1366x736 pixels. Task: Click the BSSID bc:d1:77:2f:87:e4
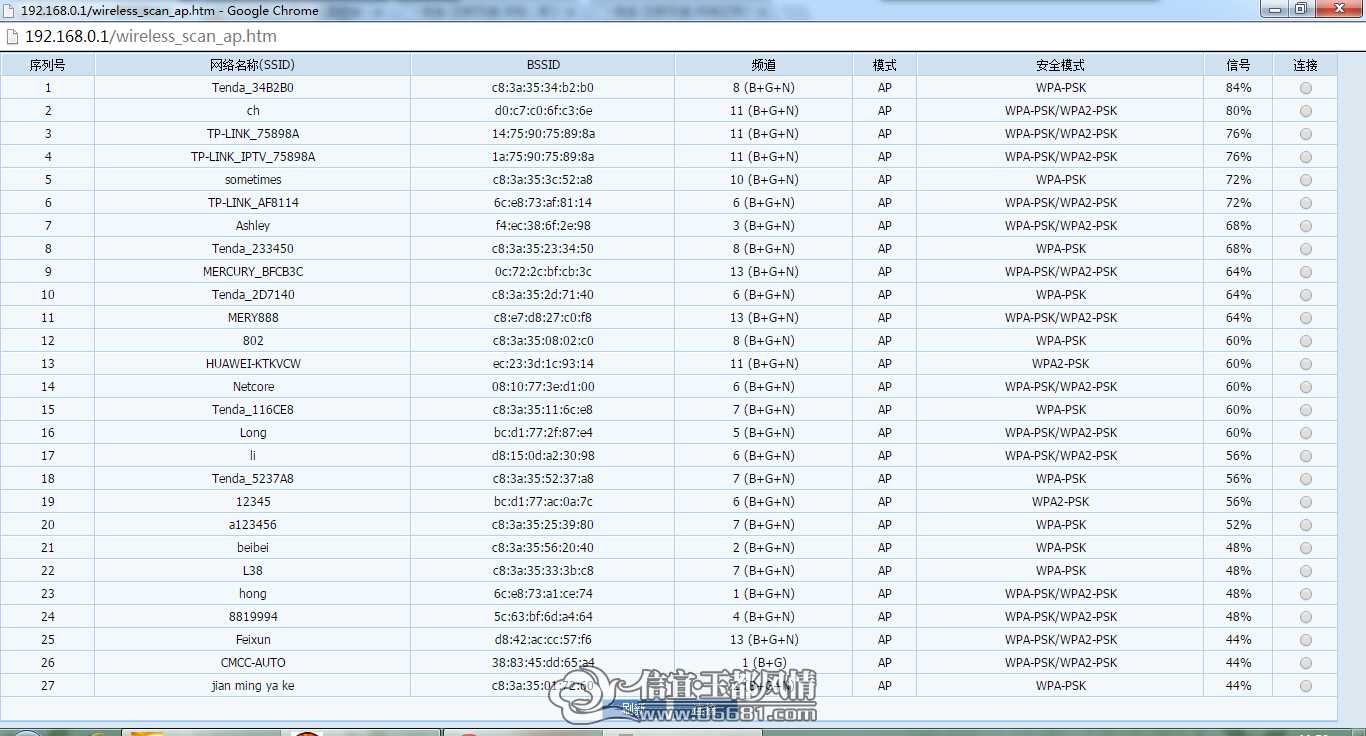[x=543, y=433]
